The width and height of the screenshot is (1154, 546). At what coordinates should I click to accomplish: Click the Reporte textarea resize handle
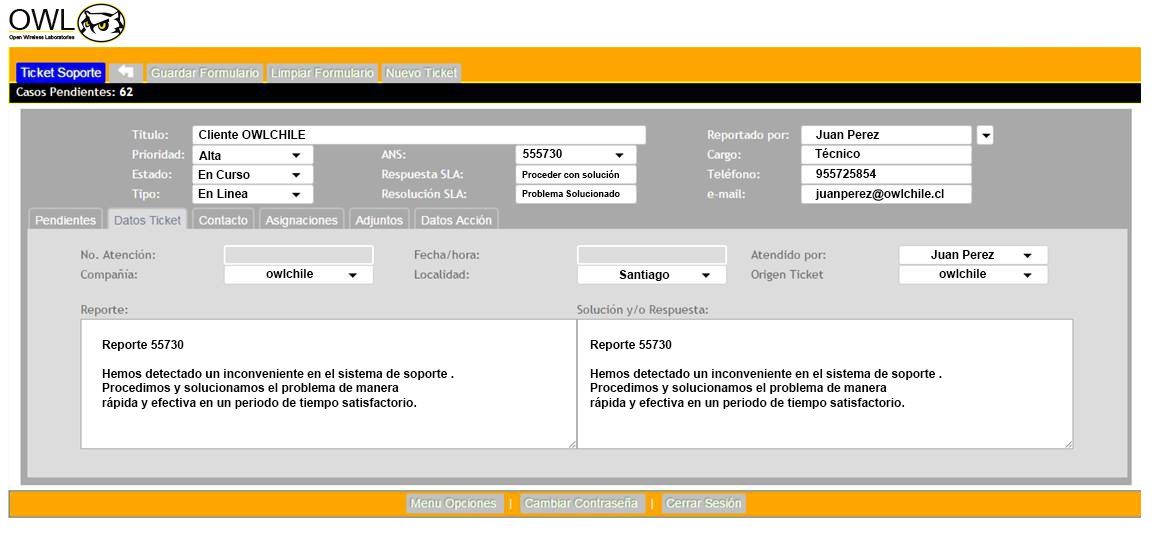click(x=571, y=443)
